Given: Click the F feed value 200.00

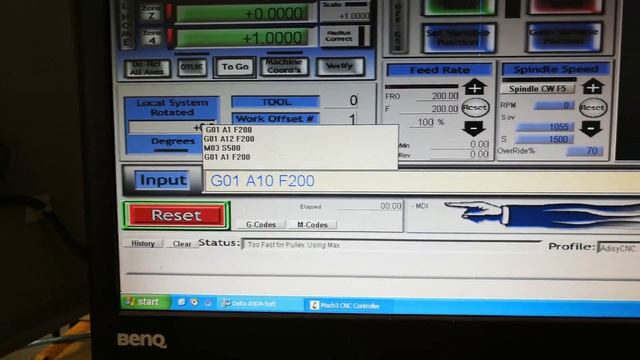Looking at the screenshot, I should tap(429, 109).
